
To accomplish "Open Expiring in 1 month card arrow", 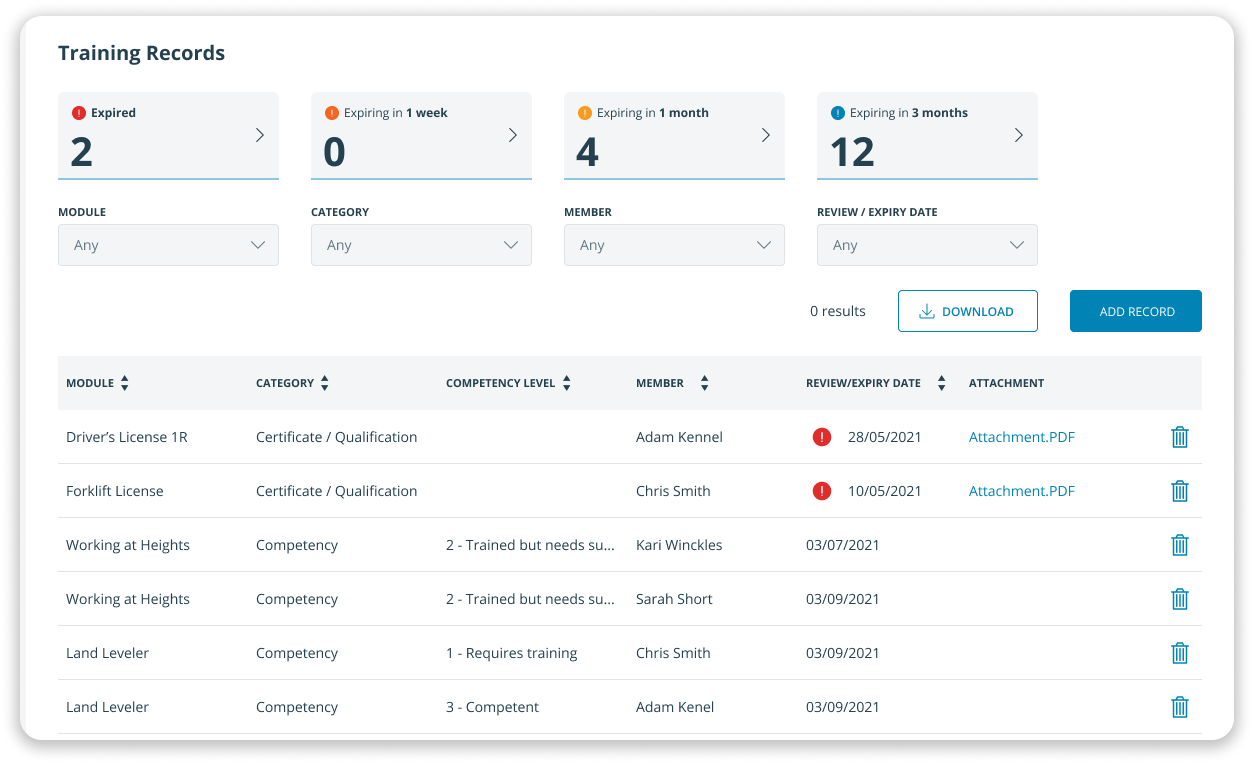I will pos(766,135).
